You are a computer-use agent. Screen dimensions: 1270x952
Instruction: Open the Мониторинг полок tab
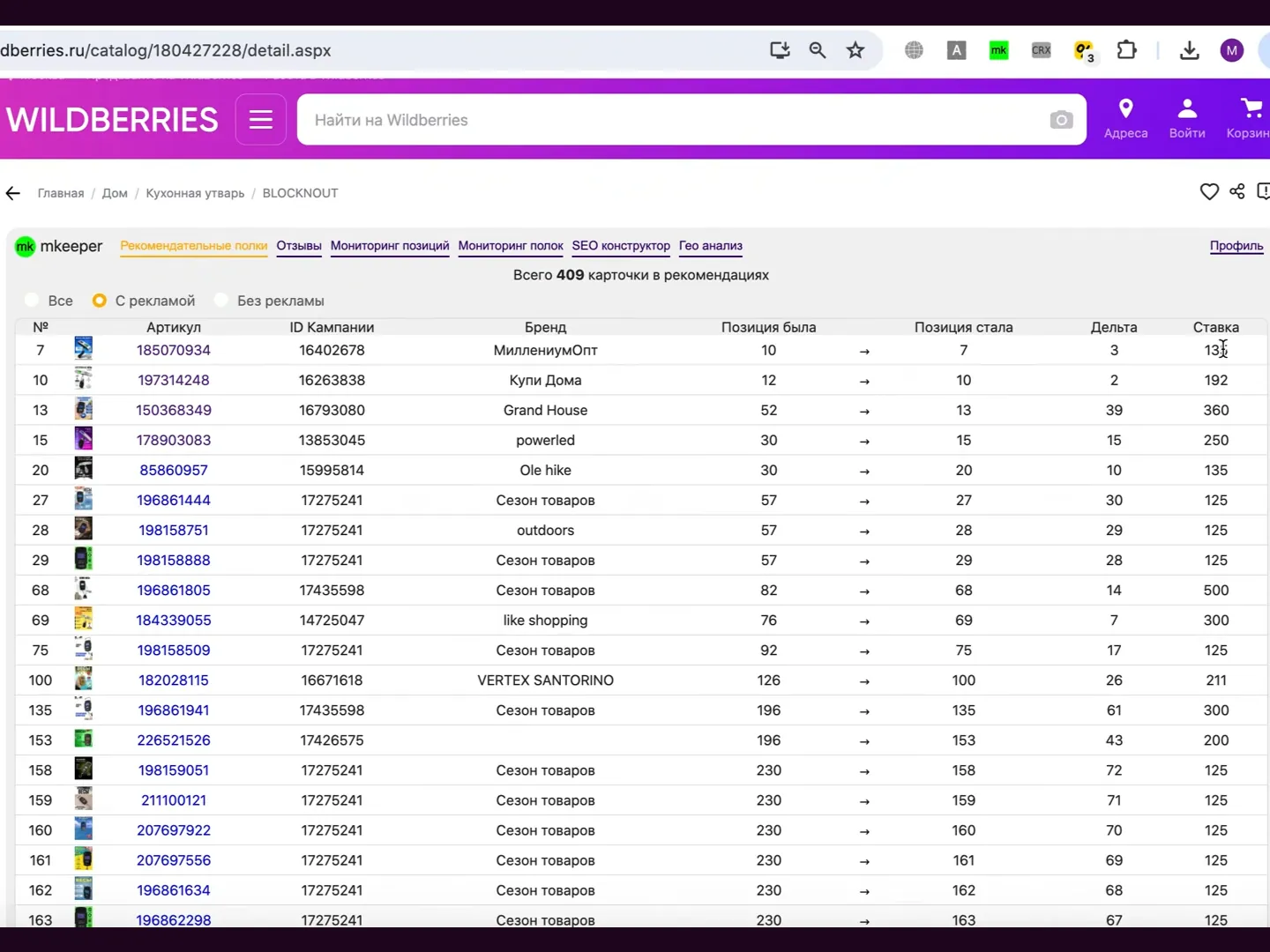pyautogui.click(x=511, y=246)
